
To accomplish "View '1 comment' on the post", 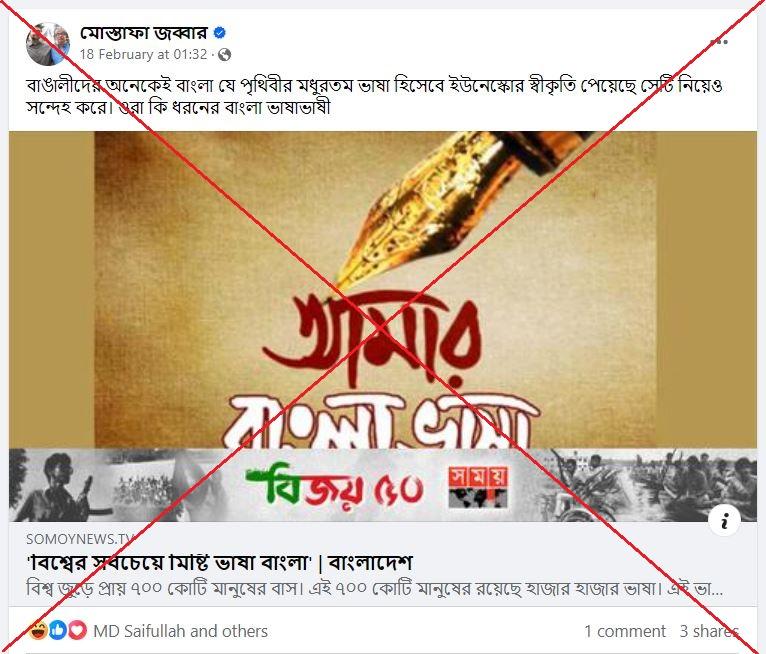I will (x=625, y=631).
